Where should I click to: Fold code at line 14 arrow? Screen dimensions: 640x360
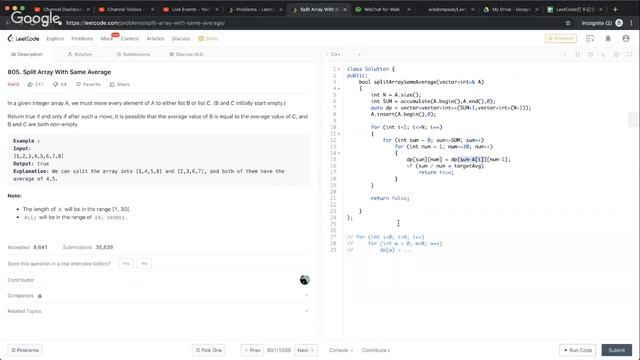[x=339, y=153]
